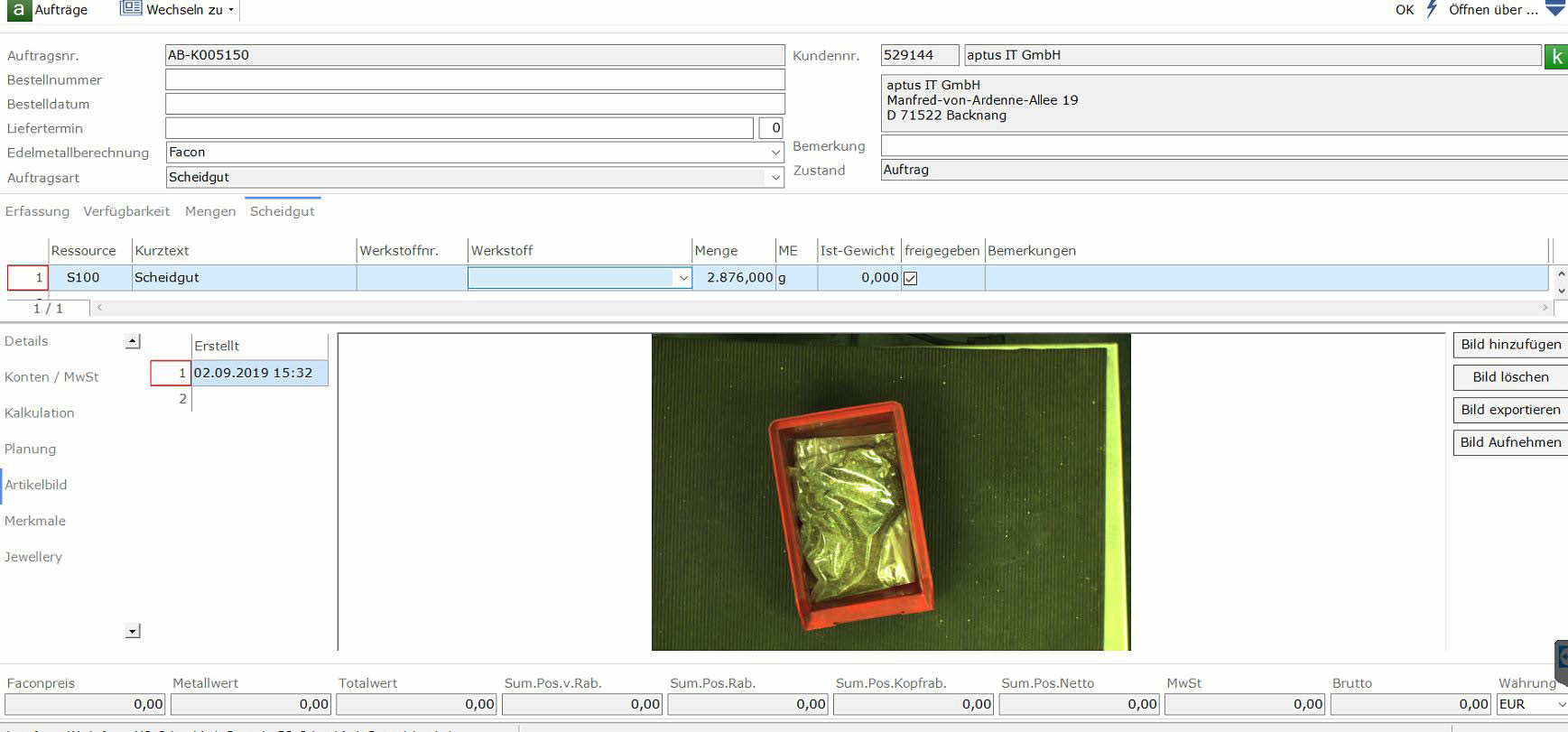This screenshot has width=1568, height=732.
Task: Click the Erstellt column header
Action: 260,346
